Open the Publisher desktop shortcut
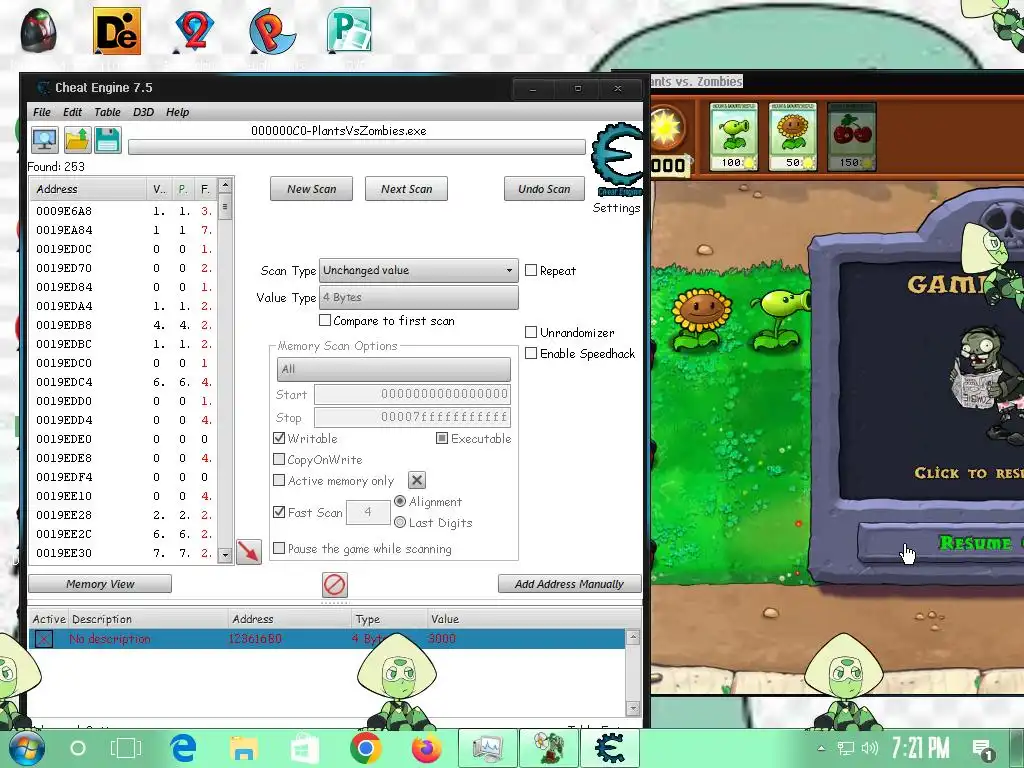This screenshot has height=768, width=1024. coord(349,31)
